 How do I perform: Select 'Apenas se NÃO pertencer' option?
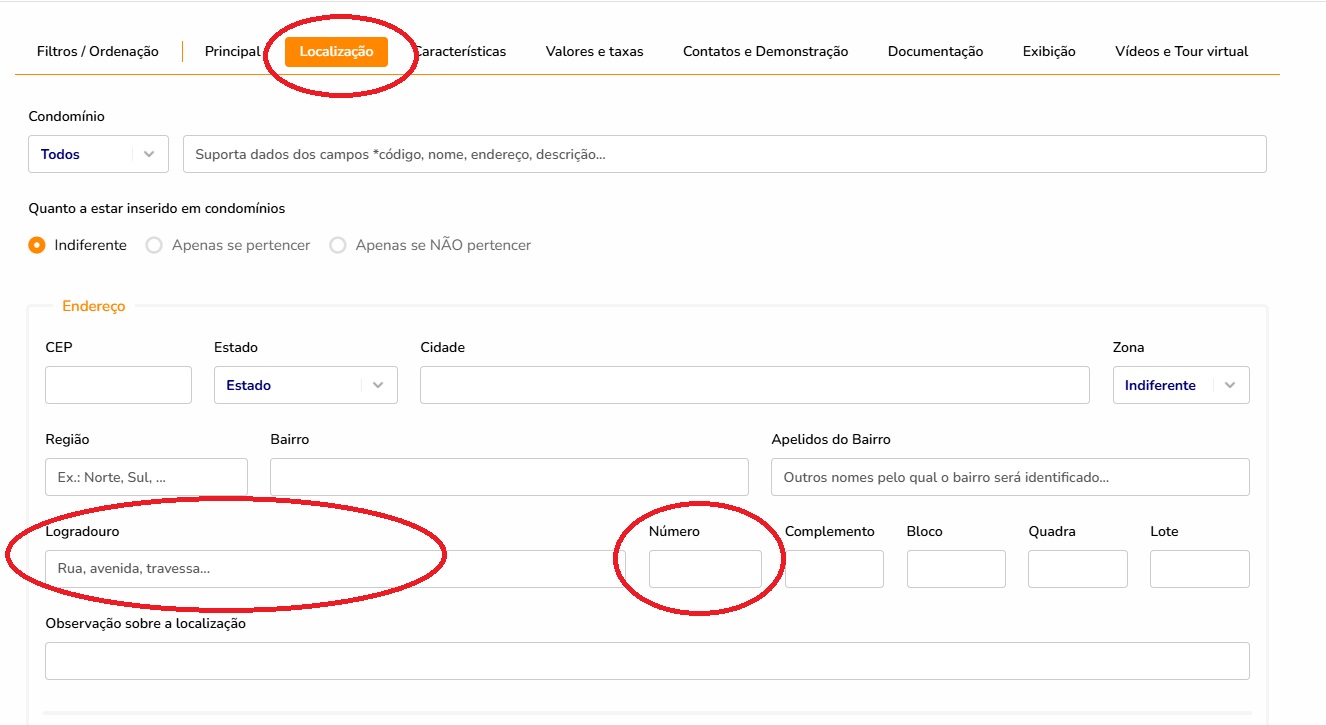(x=338, y=245)
